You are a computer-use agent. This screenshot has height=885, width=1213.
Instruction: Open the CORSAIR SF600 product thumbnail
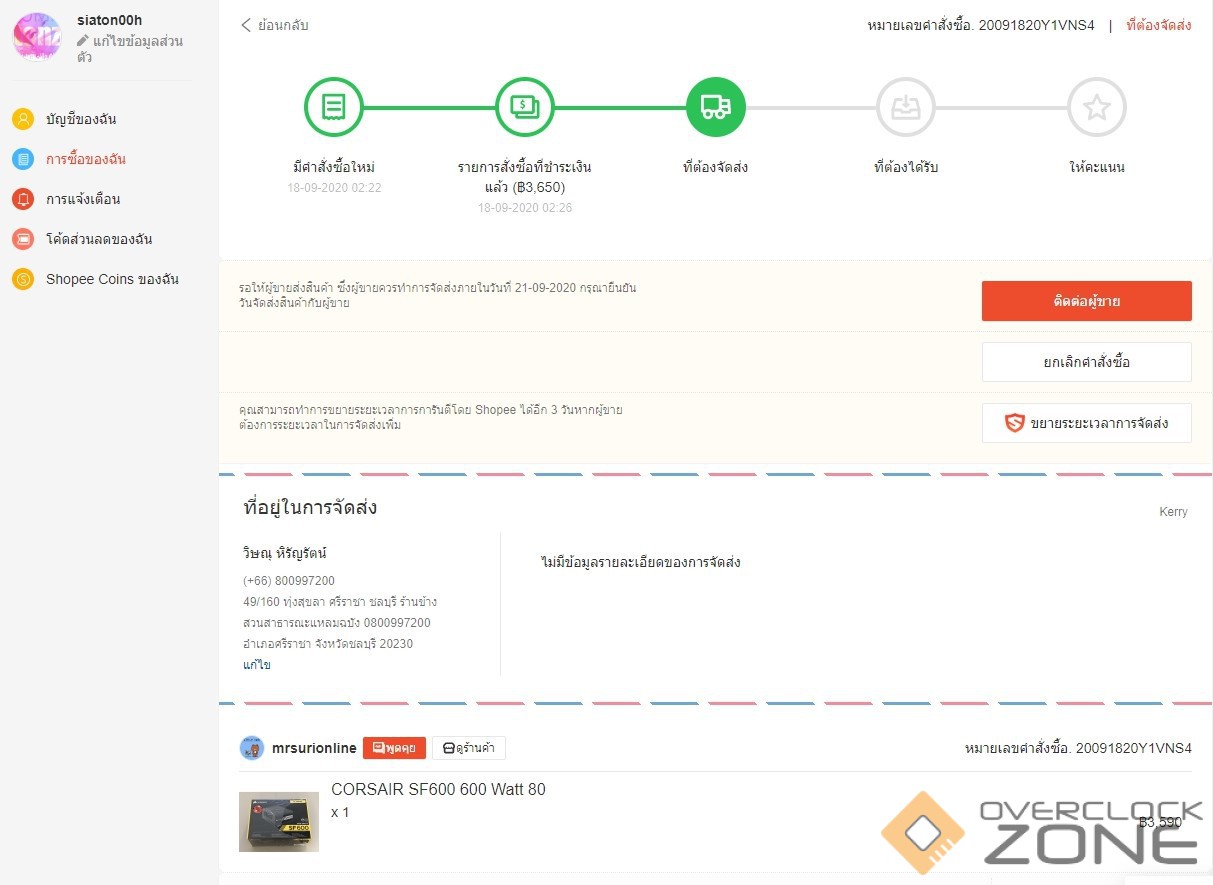[x=279, y=822]
